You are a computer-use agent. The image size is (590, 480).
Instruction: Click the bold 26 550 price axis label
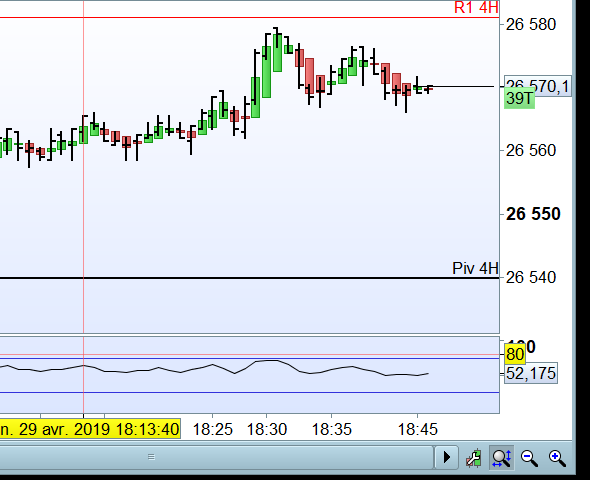tap(533, 214)
